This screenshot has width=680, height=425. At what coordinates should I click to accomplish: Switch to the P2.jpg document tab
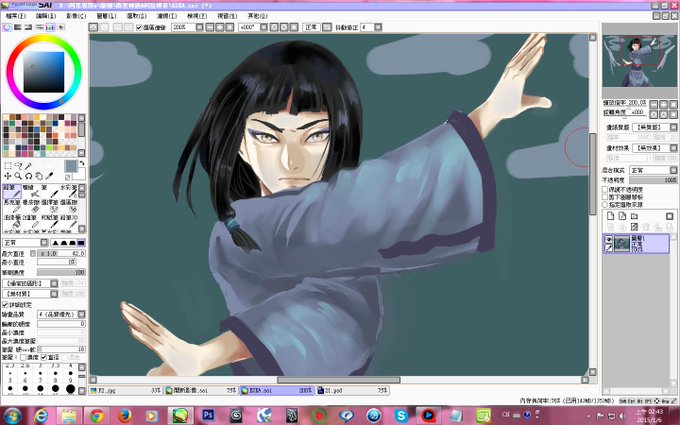pos(126,390)
